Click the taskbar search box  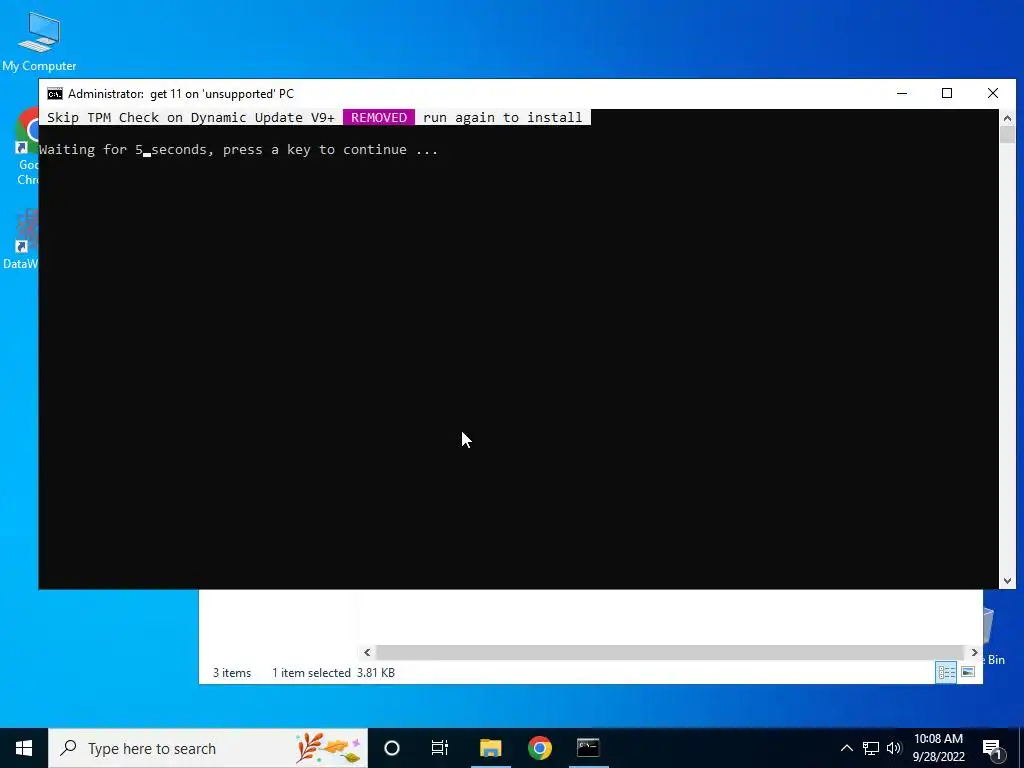(208, 748)
